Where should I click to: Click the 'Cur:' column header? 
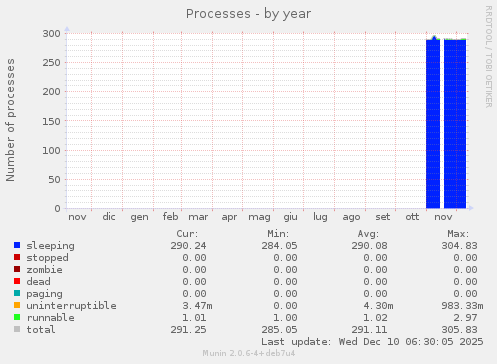click(x=187, y=234)
